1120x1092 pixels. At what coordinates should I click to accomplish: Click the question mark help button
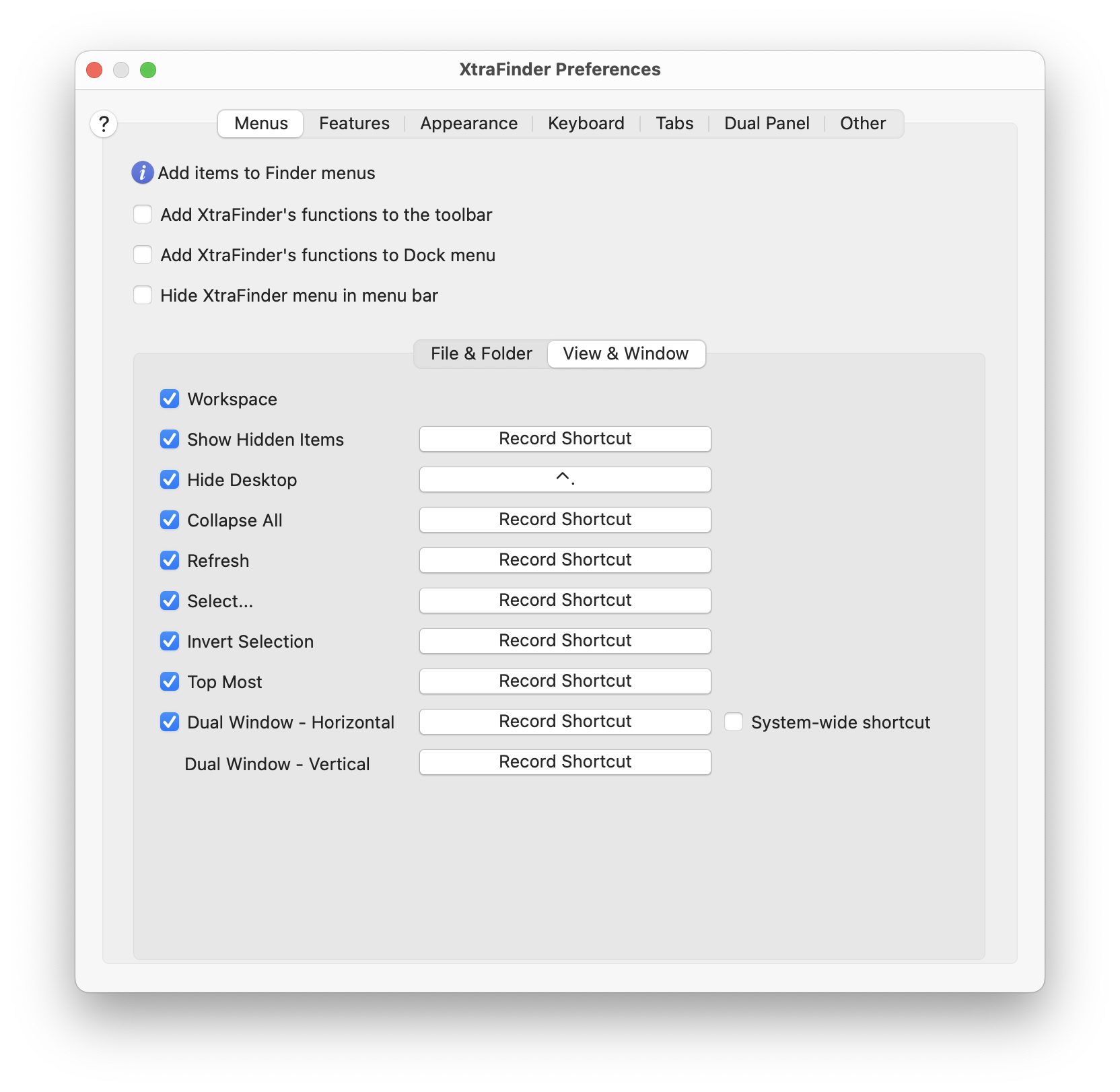point(104,124)
